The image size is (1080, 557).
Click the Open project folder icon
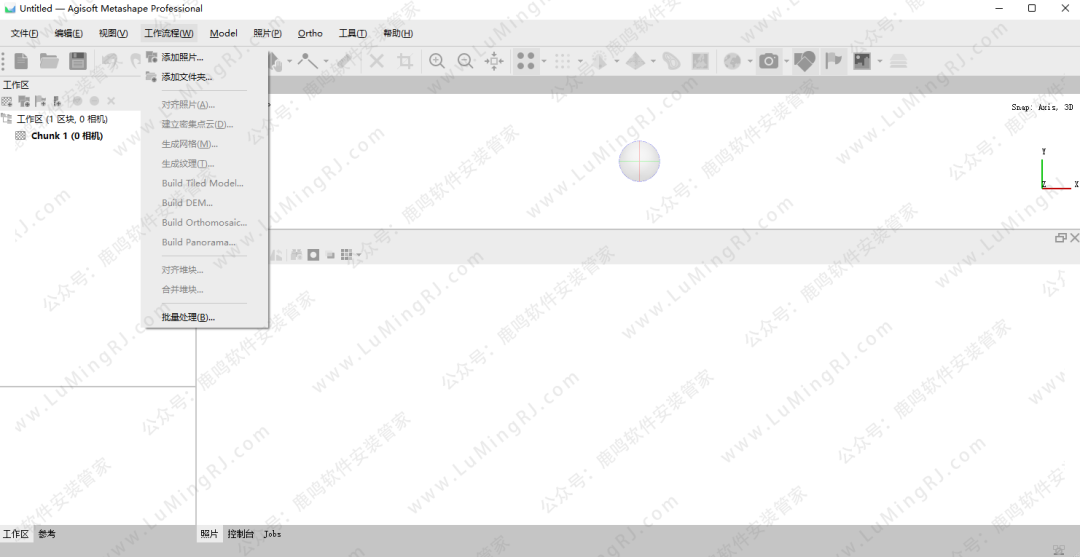tap(49, 61)
